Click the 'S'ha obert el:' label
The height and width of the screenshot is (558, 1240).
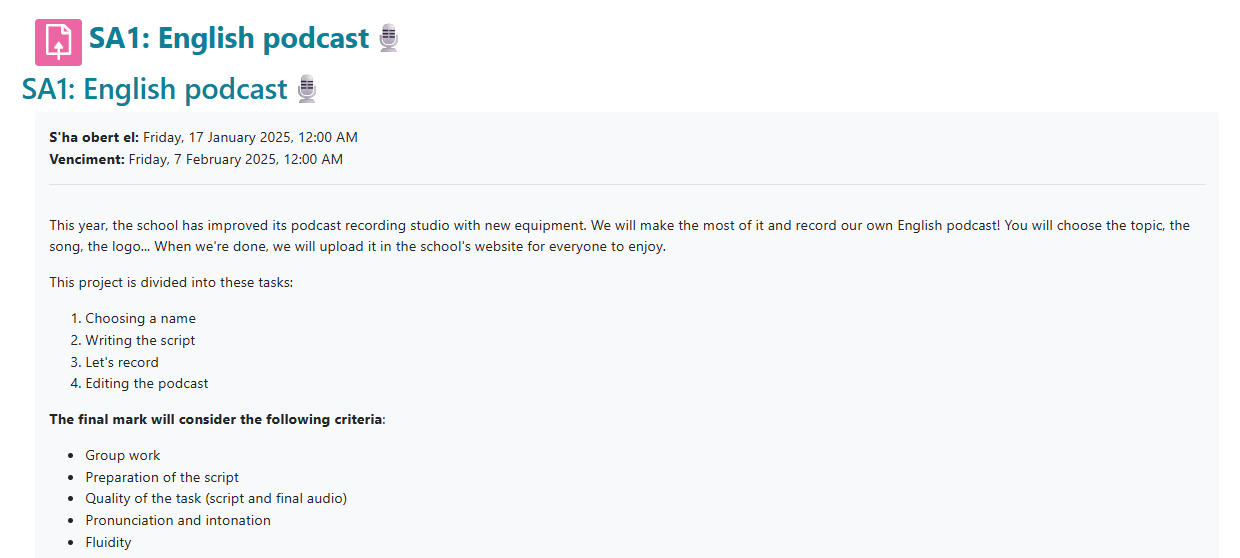click(x=94, y=137)
